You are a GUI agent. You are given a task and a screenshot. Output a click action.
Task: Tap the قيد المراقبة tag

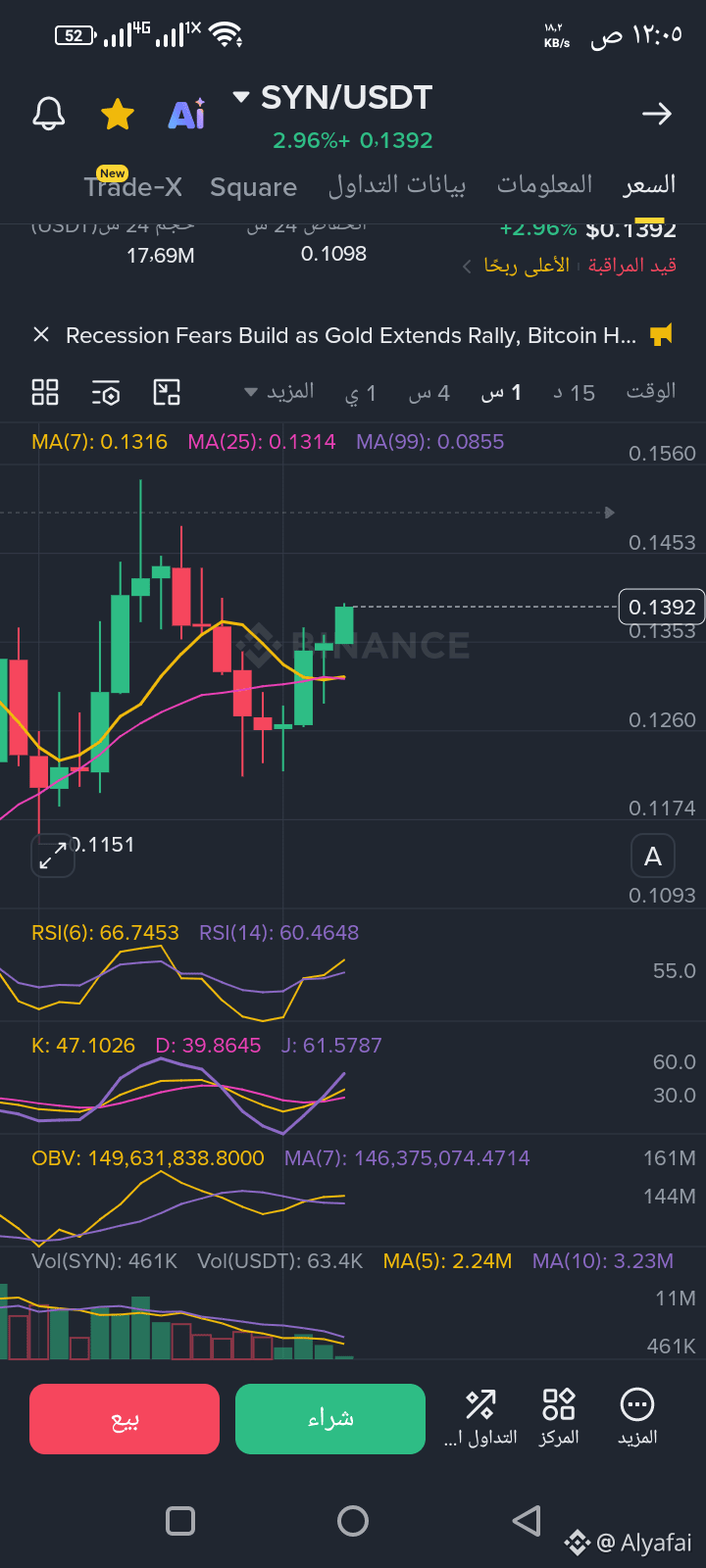(x=632, y=266)
